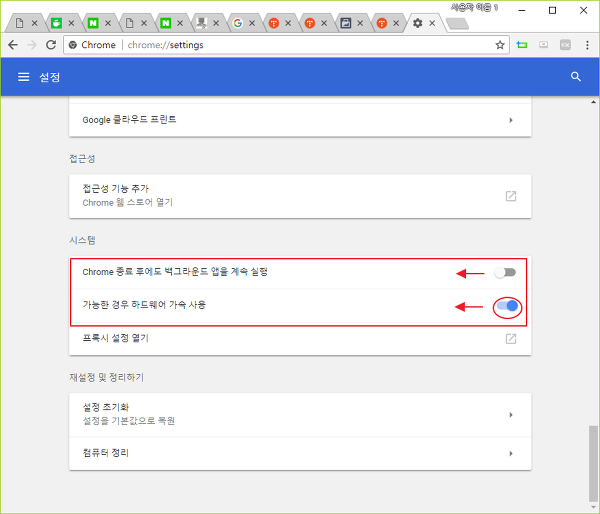Expand 컴퓨터 정리 row arrow
The width and height of the screenshot is (600, 514).
pos(511,454)
